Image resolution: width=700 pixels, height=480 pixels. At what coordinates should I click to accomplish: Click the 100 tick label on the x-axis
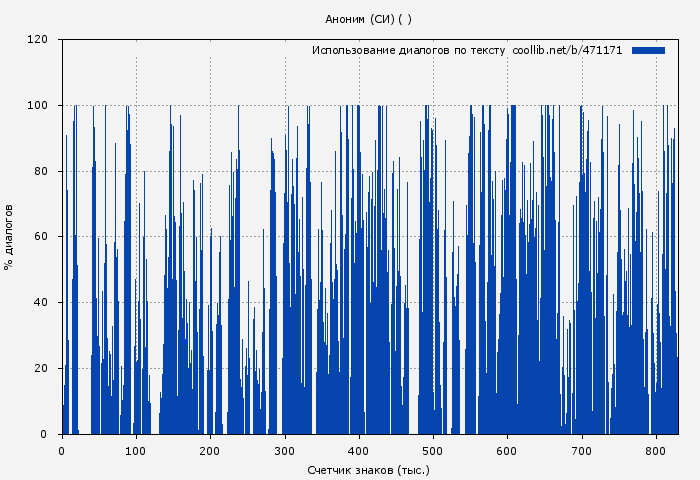[x=136, y=451]
